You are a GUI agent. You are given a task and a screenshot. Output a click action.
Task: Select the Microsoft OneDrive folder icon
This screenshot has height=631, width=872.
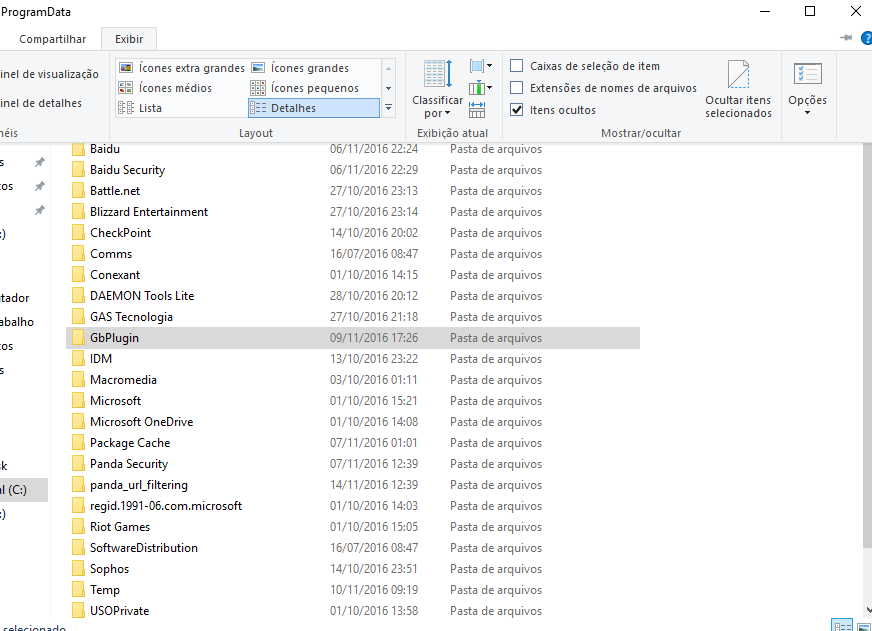point(78,422)
